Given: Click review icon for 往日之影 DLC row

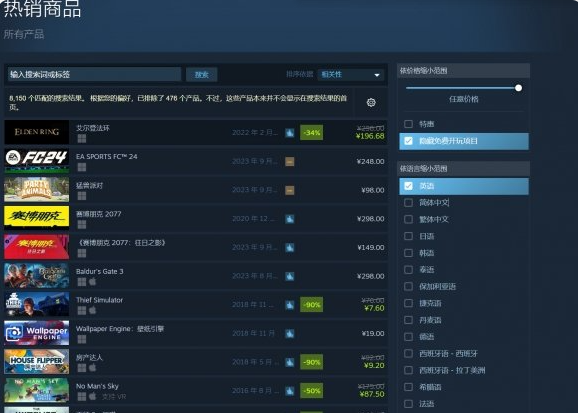Looking at the screenshot, I should 290,247.
